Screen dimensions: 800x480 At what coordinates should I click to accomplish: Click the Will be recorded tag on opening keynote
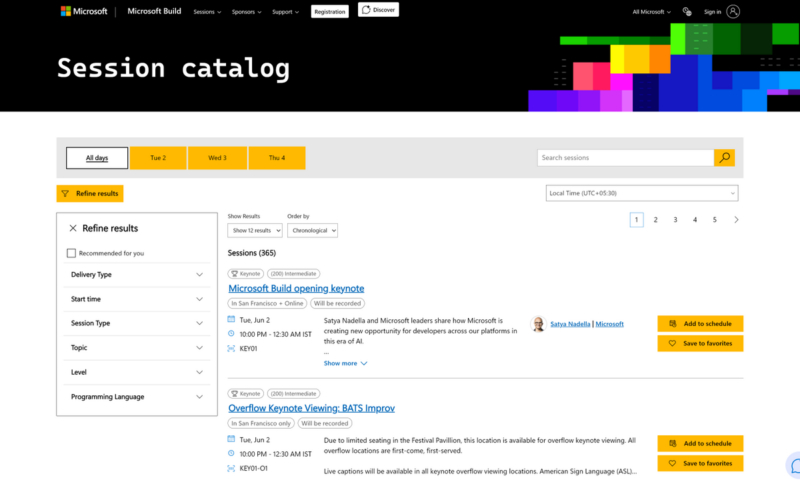tap(337, 304)
